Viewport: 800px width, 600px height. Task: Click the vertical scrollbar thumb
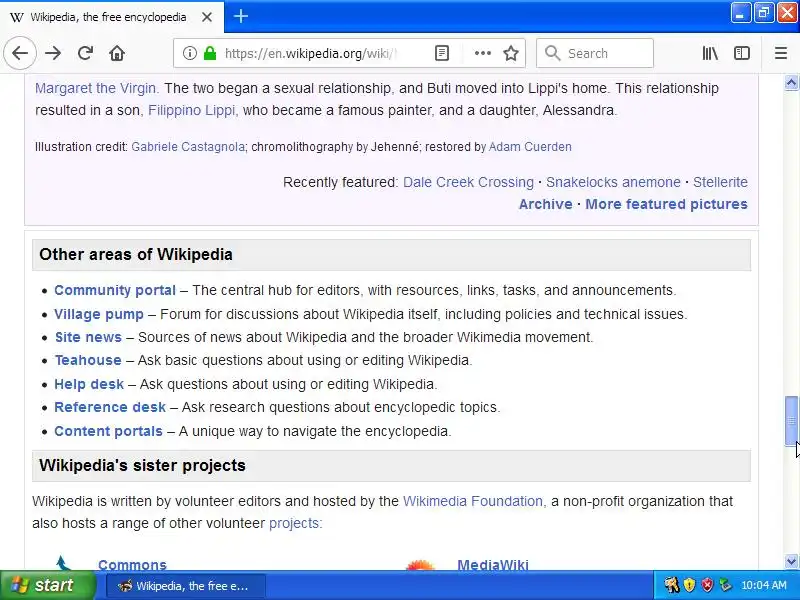click(791, 420)
